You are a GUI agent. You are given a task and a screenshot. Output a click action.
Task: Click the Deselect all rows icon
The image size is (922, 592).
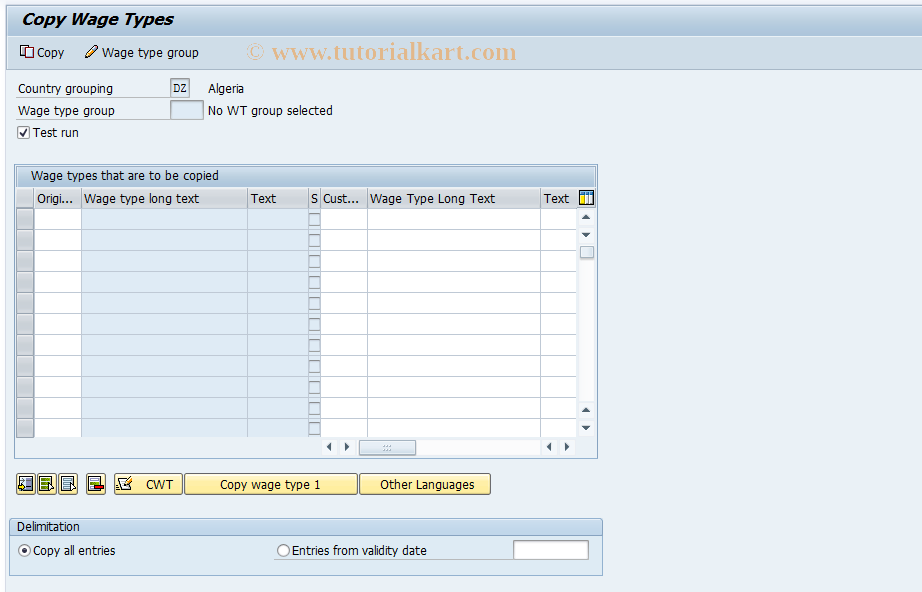pos(68,484)
